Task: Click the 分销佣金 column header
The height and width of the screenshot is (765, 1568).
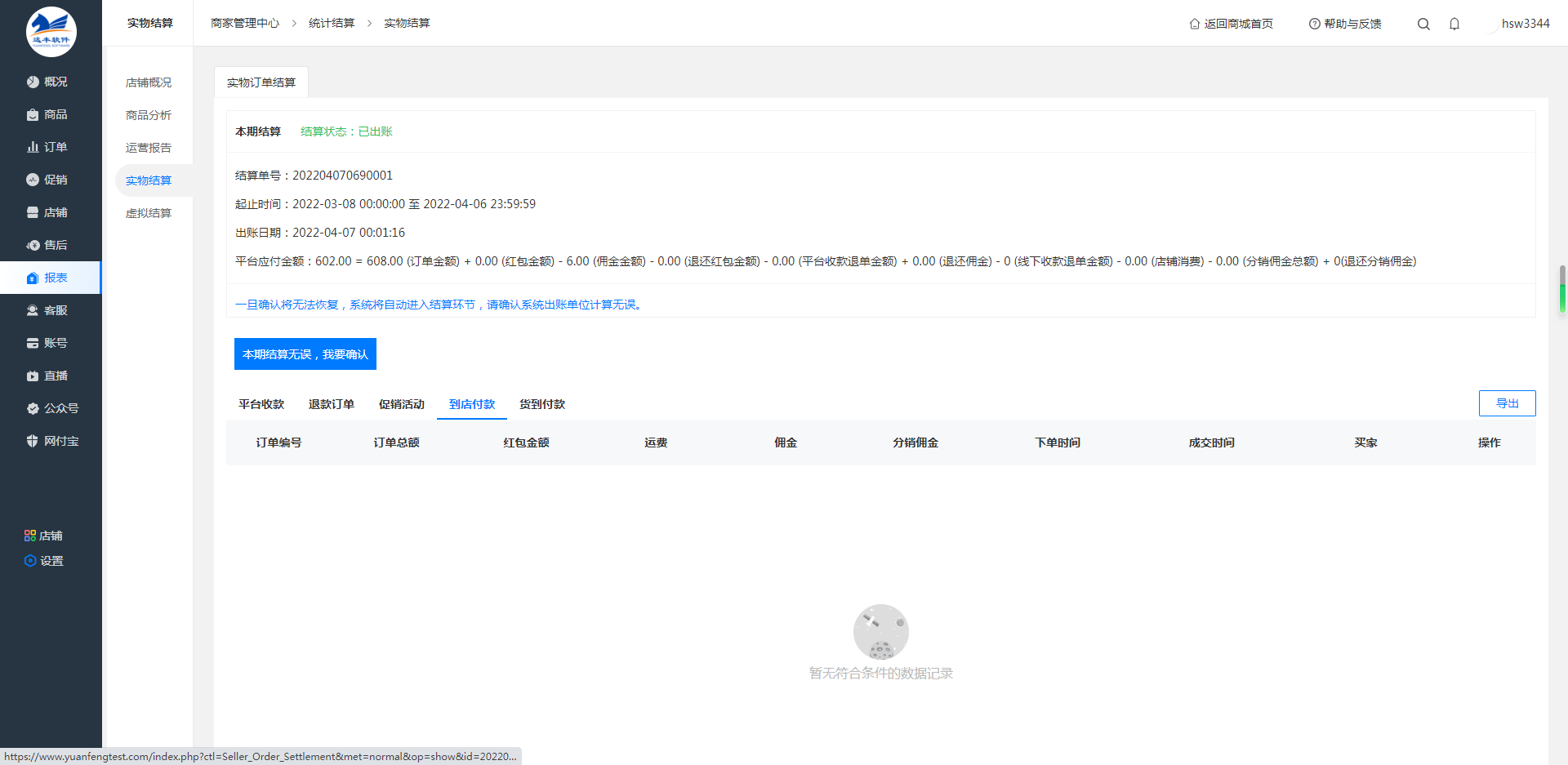Action: click(915, 443)
